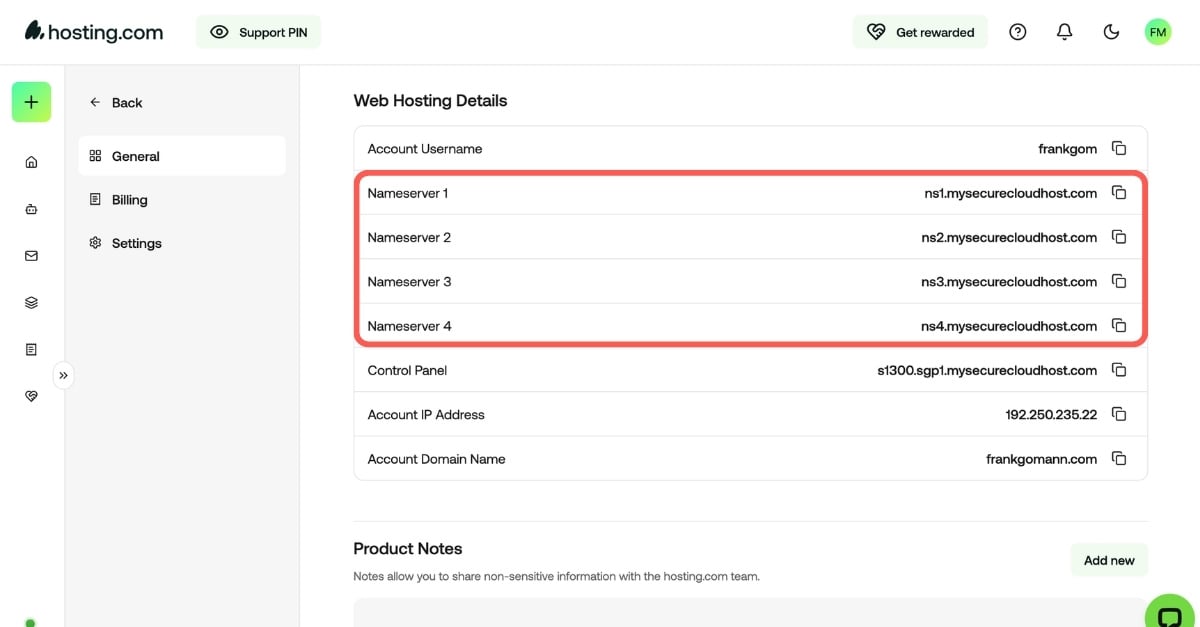Select the Settings menu item
The image size is (1200, 627).
click(182, 243)
